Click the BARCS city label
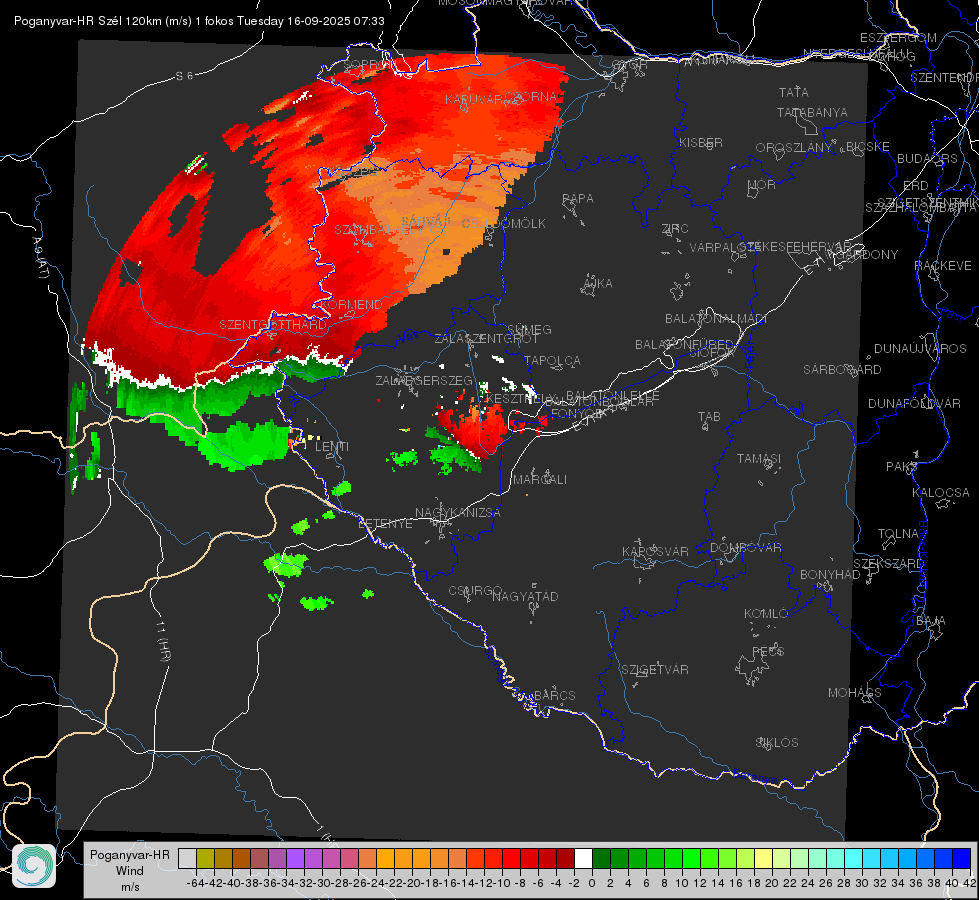979x900 pixels. click(554, 695)
